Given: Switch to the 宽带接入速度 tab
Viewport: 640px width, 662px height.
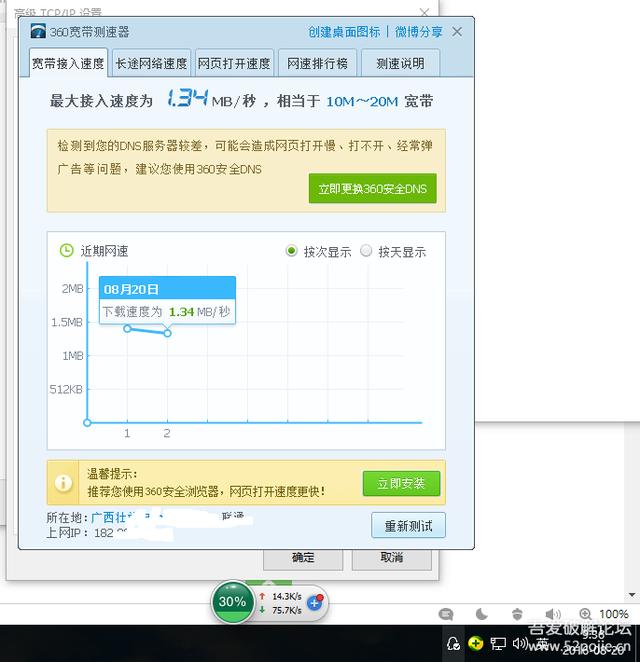Looking at the screenshot, I should (68, 63).
